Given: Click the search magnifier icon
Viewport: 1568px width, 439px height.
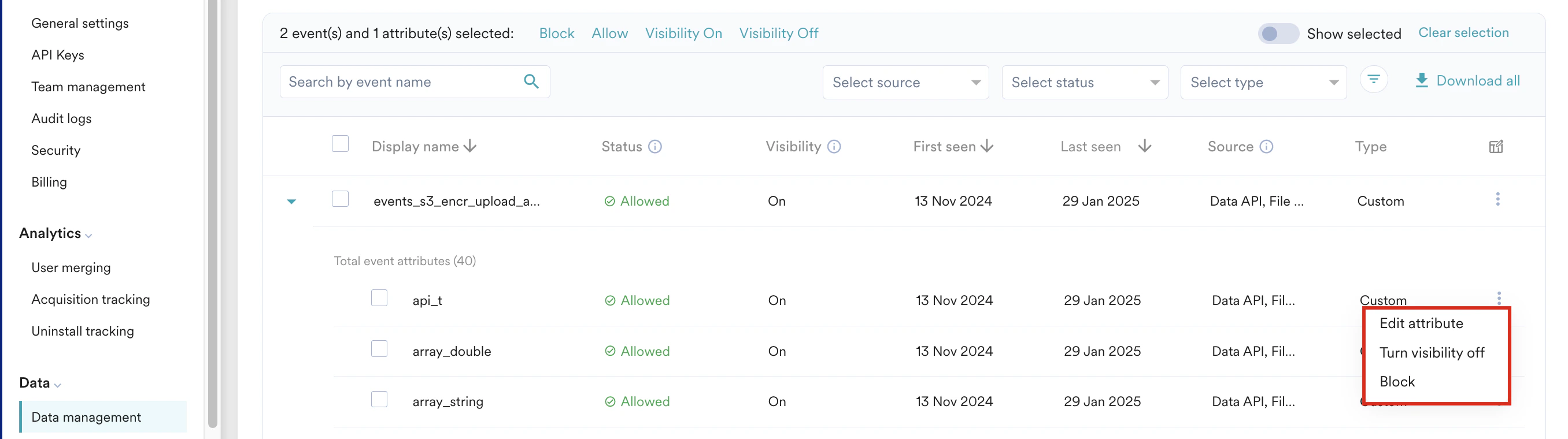Looking at the screenshot, I should [531, 81].
